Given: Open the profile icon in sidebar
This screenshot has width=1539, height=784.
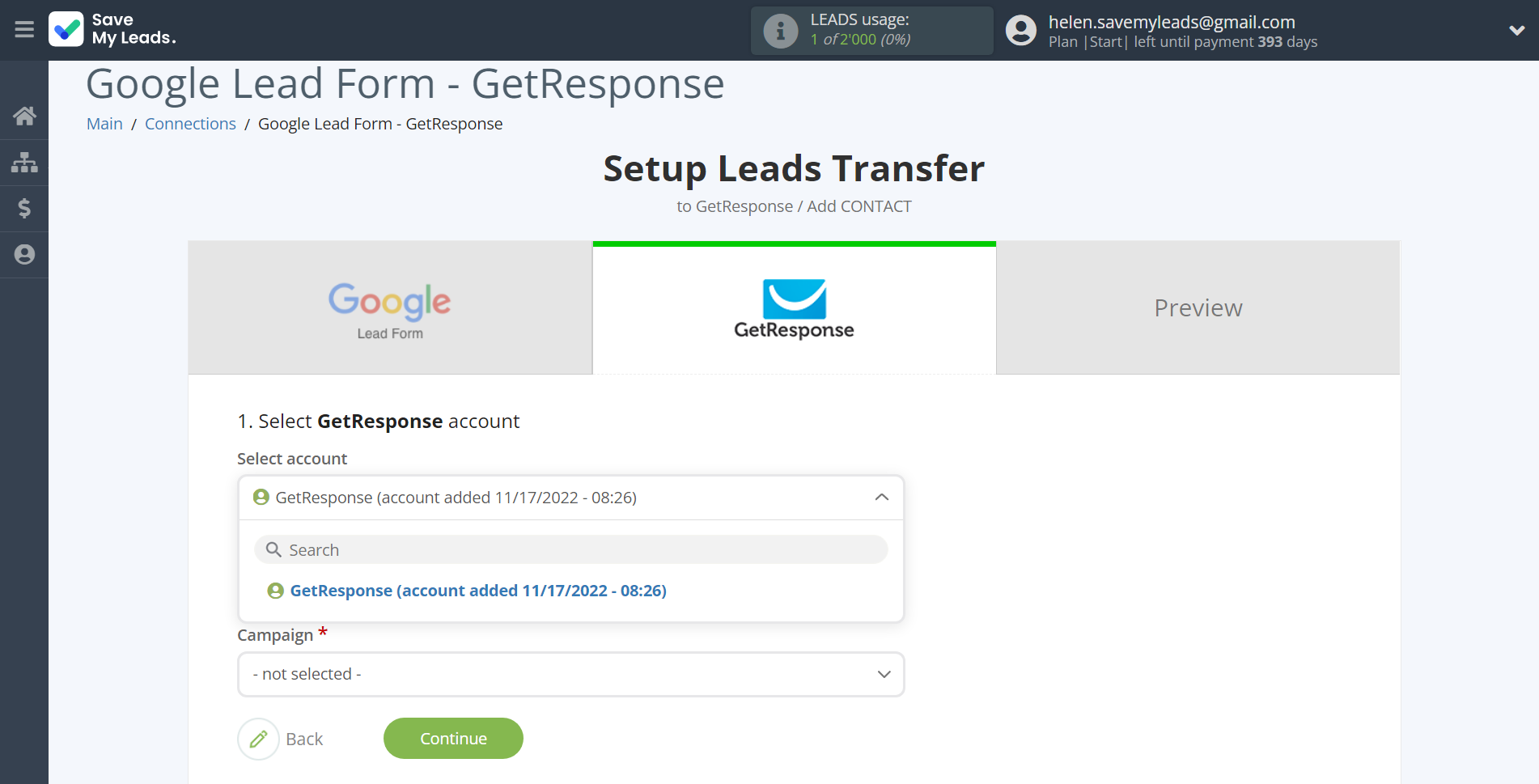Looking at the screenshot, I should pyautogui.click(x=24, y=255).
